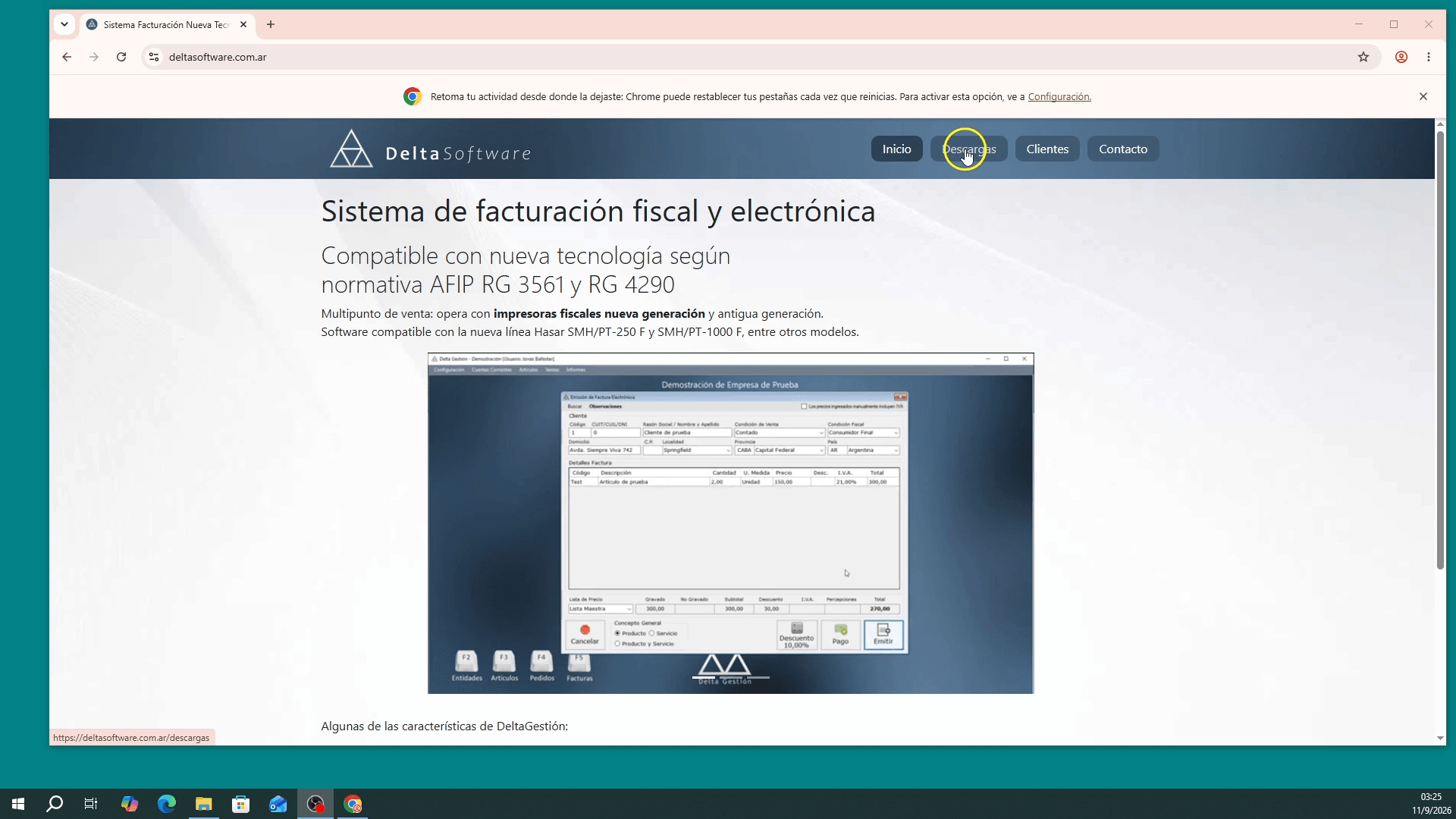Open the Inicio menu item
Viewport: 1456px width, 819px height.
pyautogui.click(x=896, y=149)
